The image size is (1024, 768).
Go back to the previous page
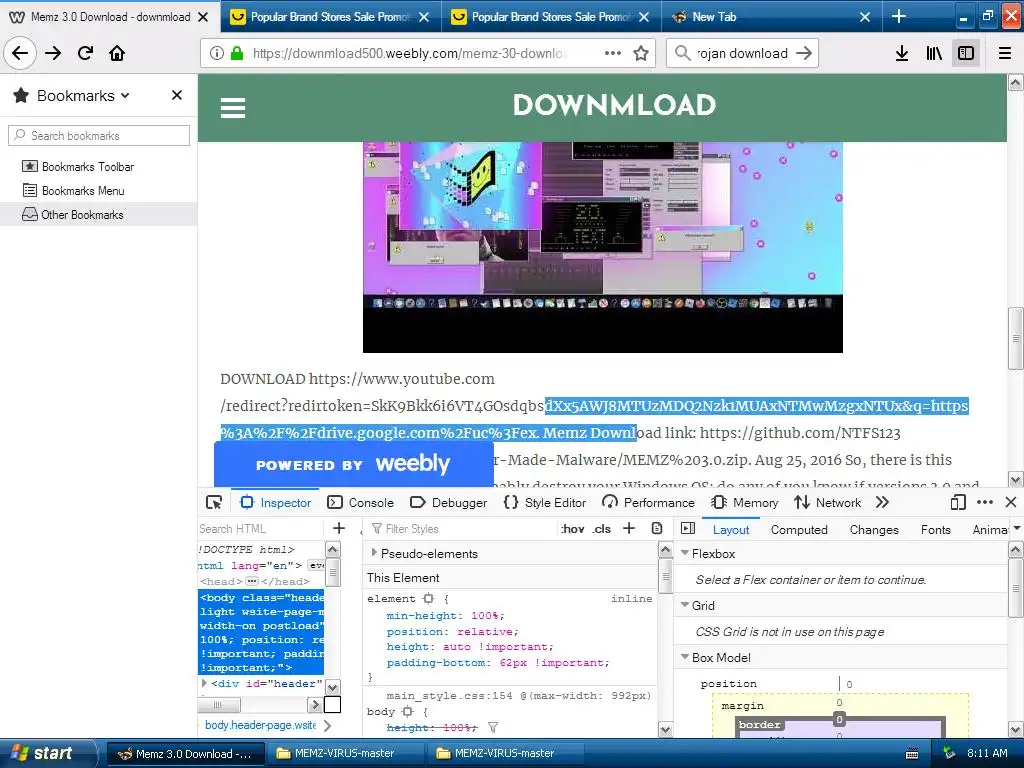(20, 53)
